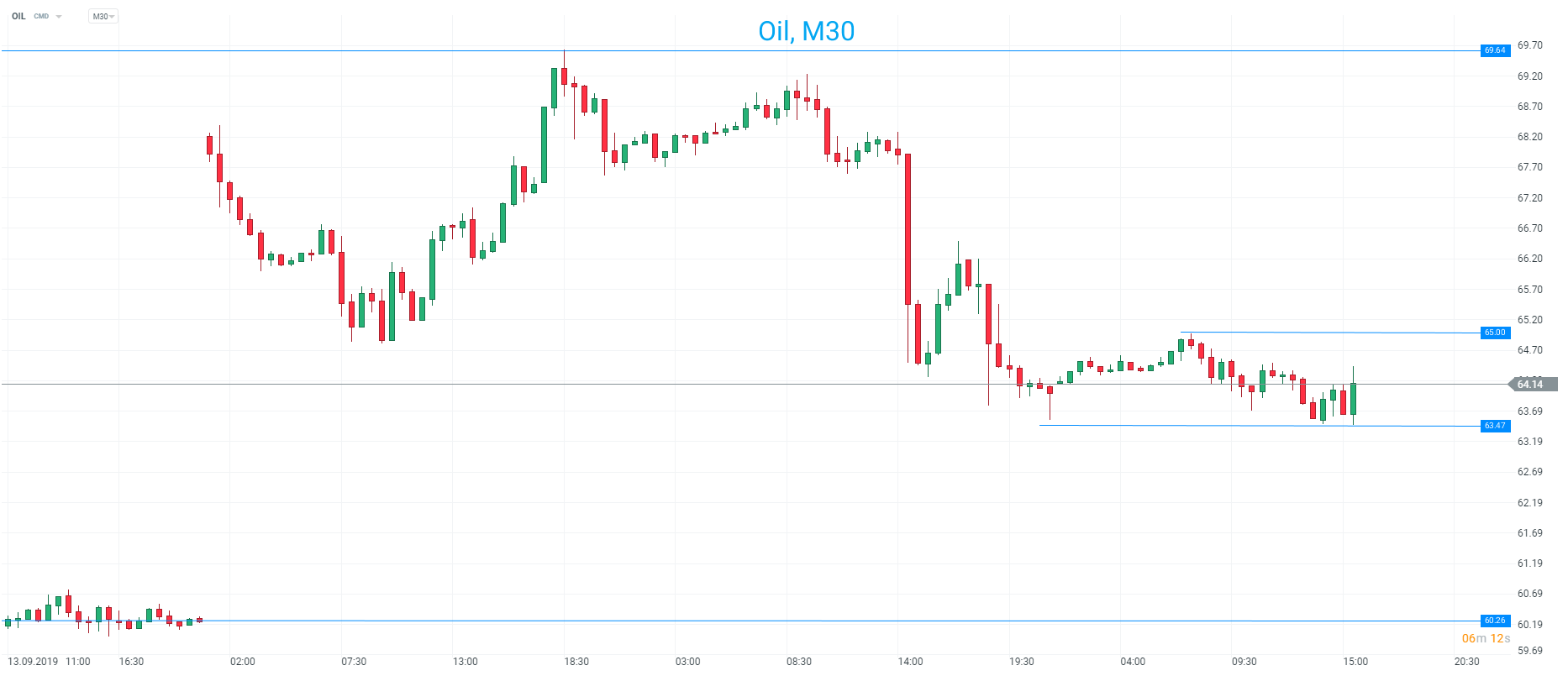Screen dimensions: 1568x676
Task: Select the 69.64 horizontal line price tag
Action: tap(1495, 50)
